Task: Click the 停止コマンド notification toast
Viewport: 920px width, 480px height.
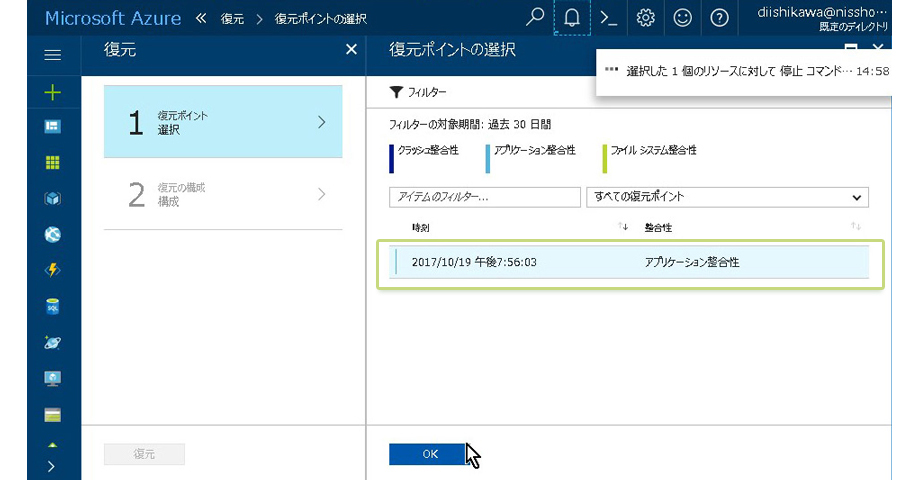Action: coord(743,72)
